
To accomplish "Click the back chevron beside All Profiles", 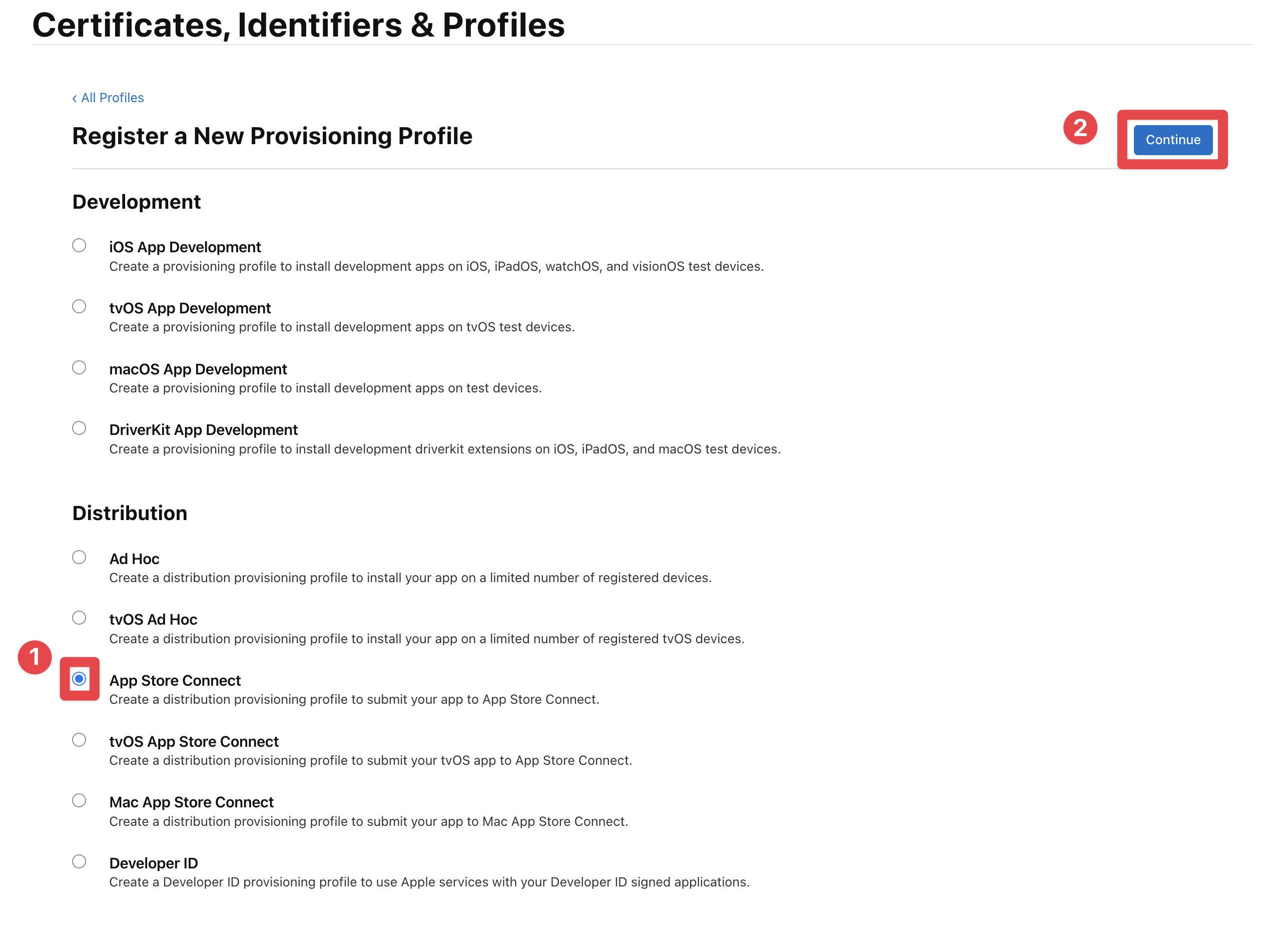I will tap(75, 97).
